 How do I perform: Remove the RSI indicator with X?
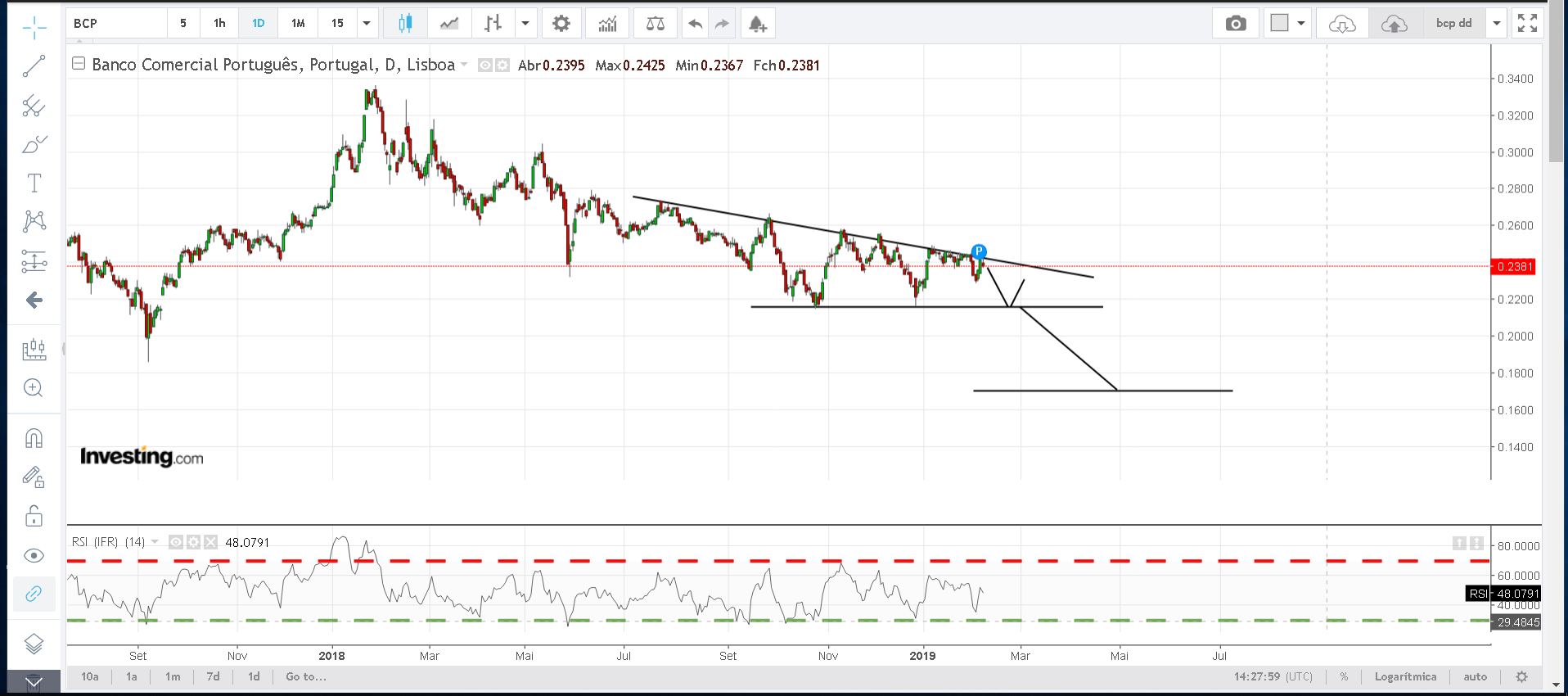210,542
